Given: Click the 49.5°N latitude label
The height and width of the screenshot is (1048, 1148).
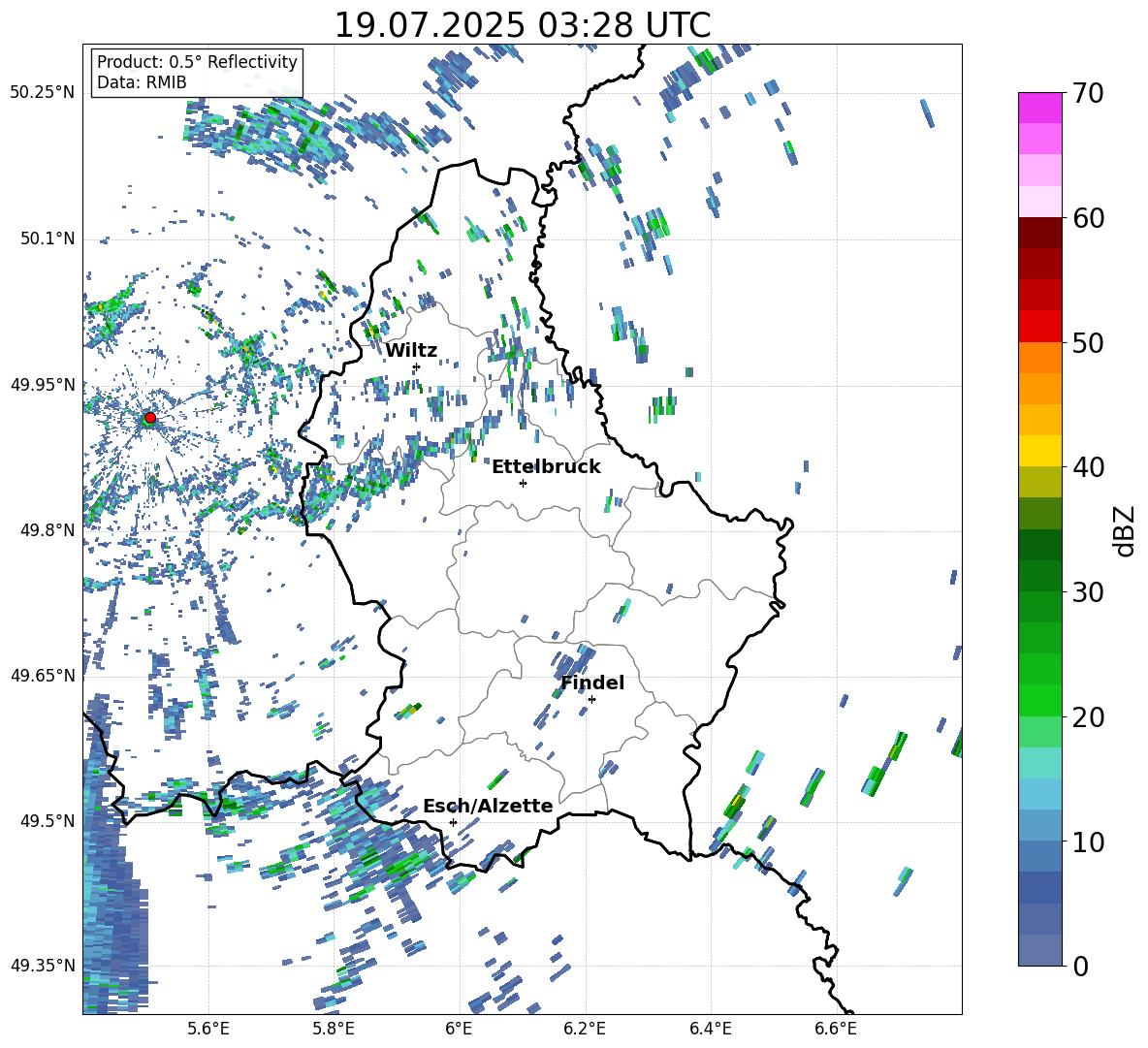Looking at the screenshot, I should (47, 820).
